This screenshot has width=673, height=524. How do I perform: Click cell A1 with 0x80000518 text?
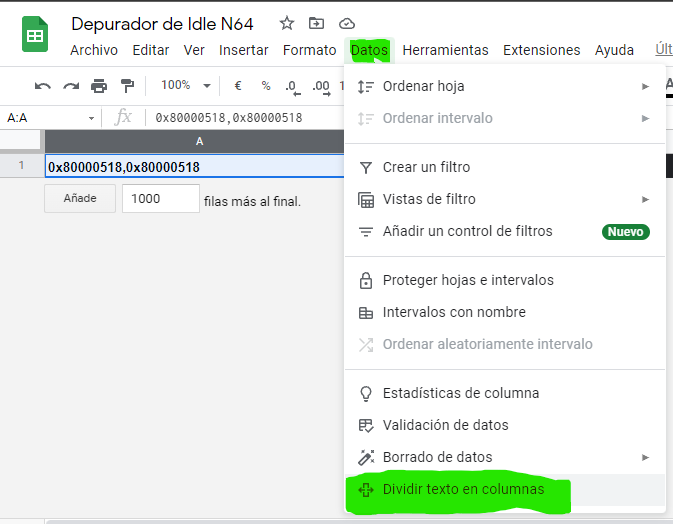[x=194, y=166]
